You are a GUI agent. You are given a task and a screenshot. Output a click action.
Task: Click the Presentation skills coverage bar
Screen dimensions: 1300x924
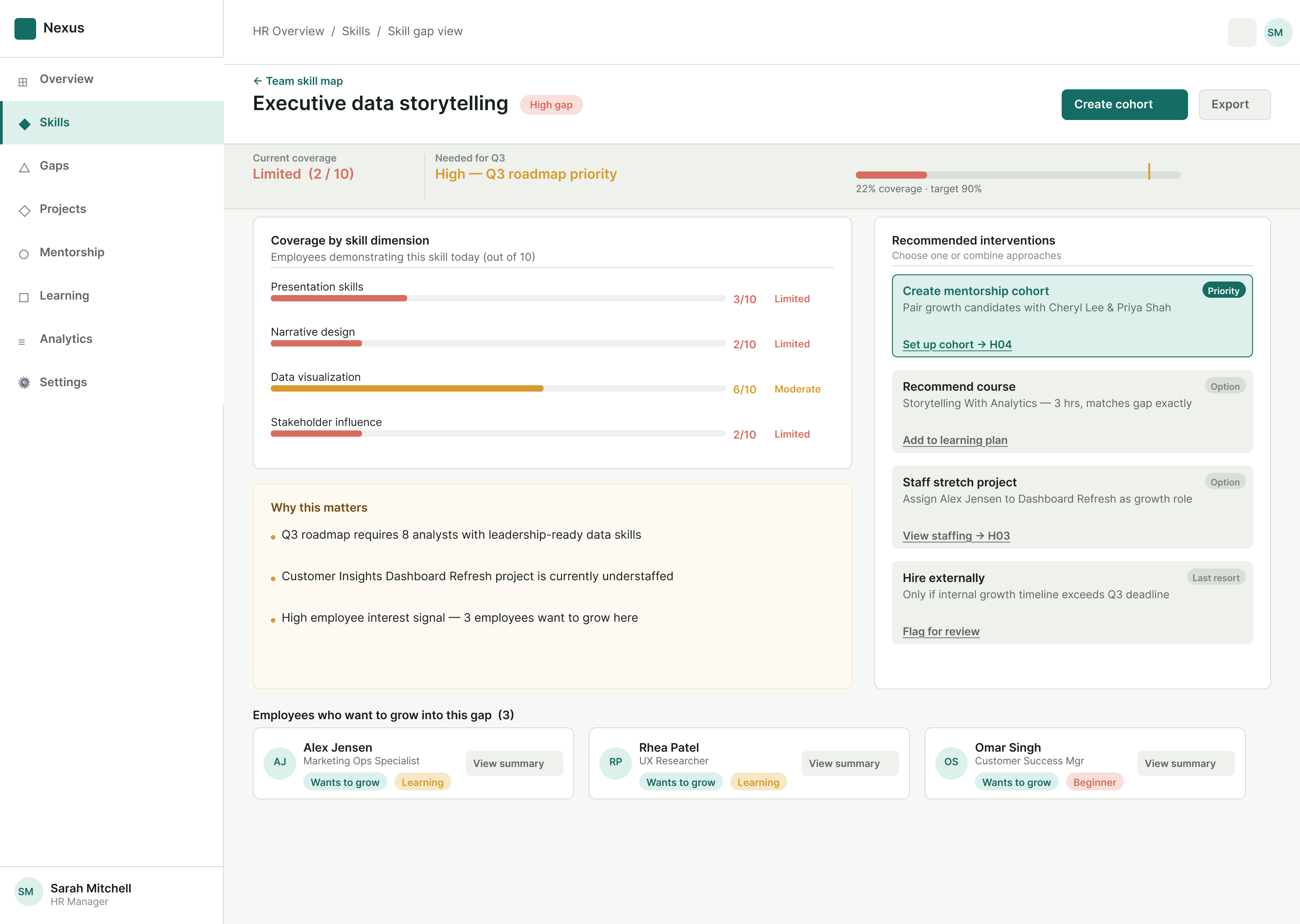(x=497, y=298)
